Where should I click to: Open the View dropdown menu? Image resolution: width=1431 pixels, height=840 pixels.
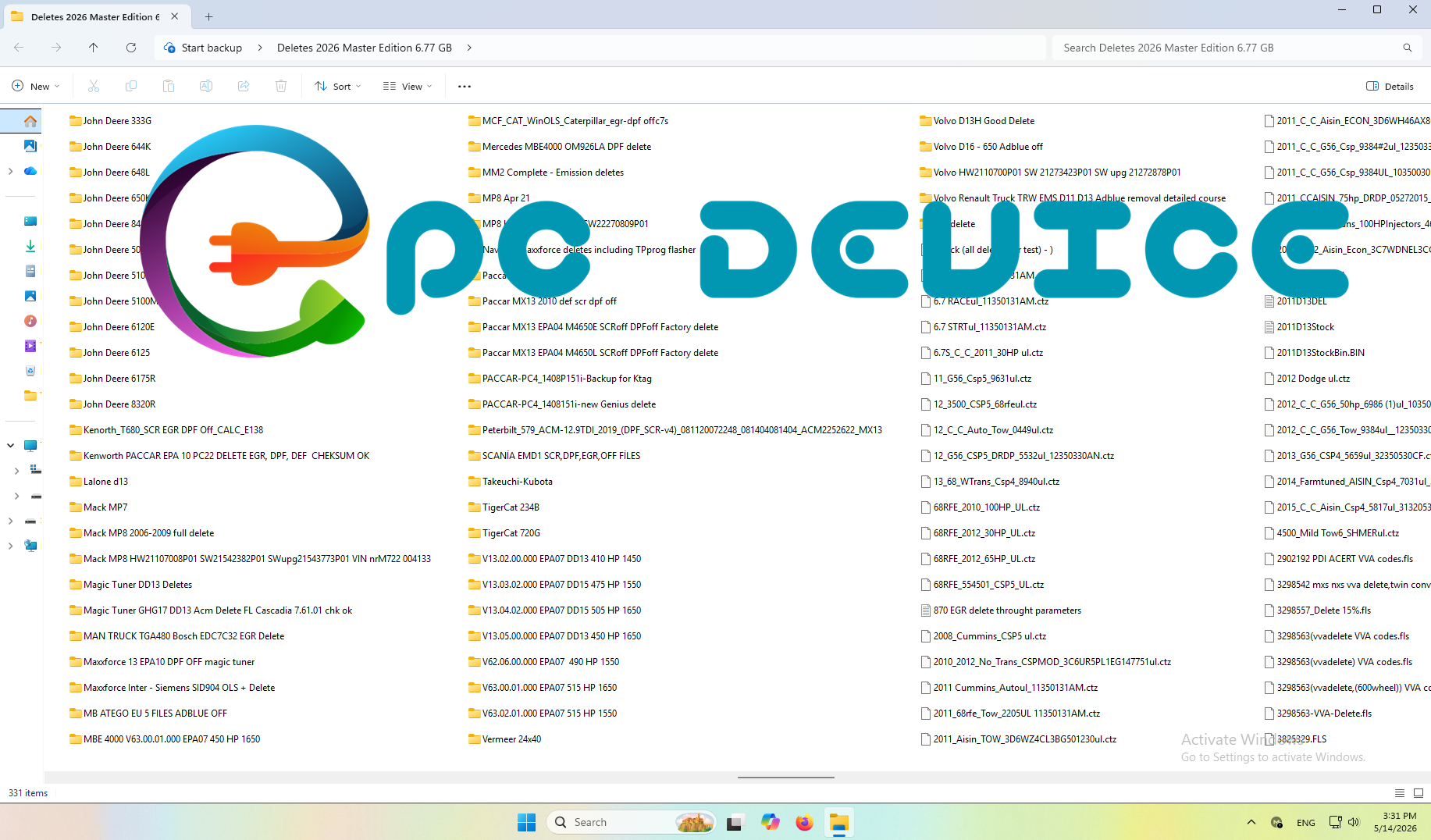408,86
